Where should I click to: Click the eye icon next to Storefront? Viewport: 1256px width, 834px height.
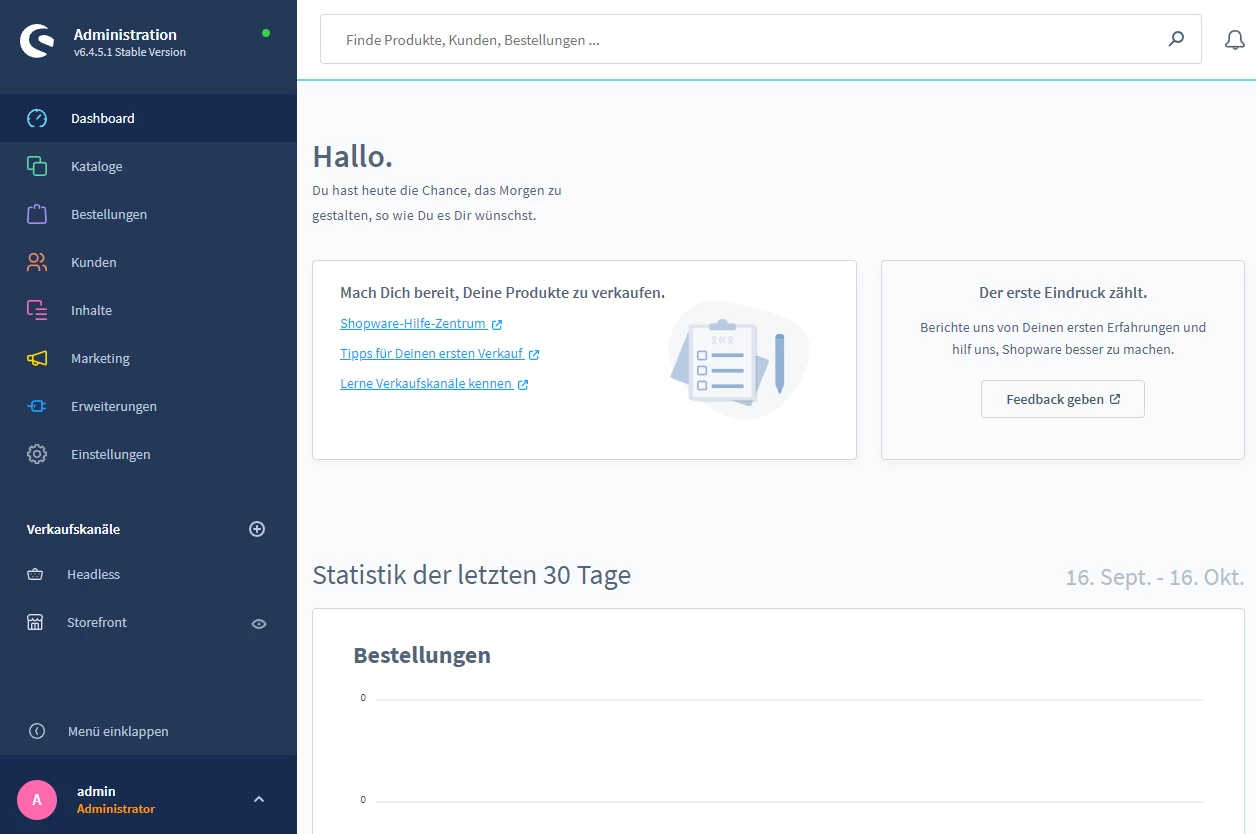(x=259, y=623)
